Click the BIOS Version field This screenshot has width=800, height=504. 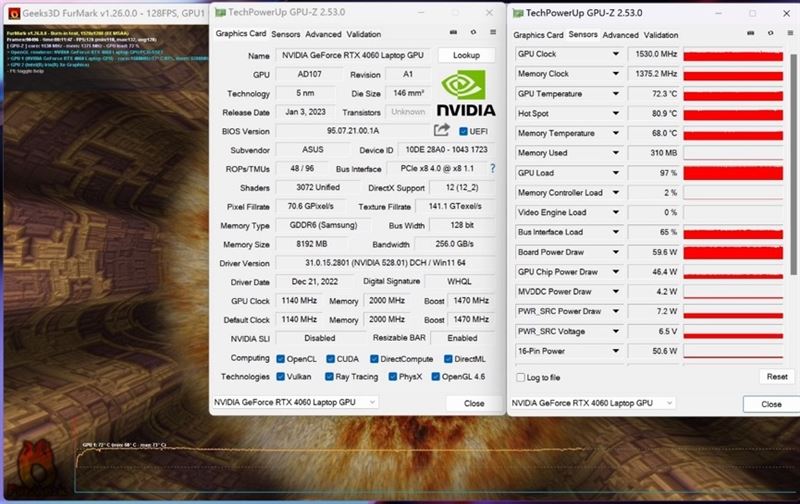pos(353,131)
